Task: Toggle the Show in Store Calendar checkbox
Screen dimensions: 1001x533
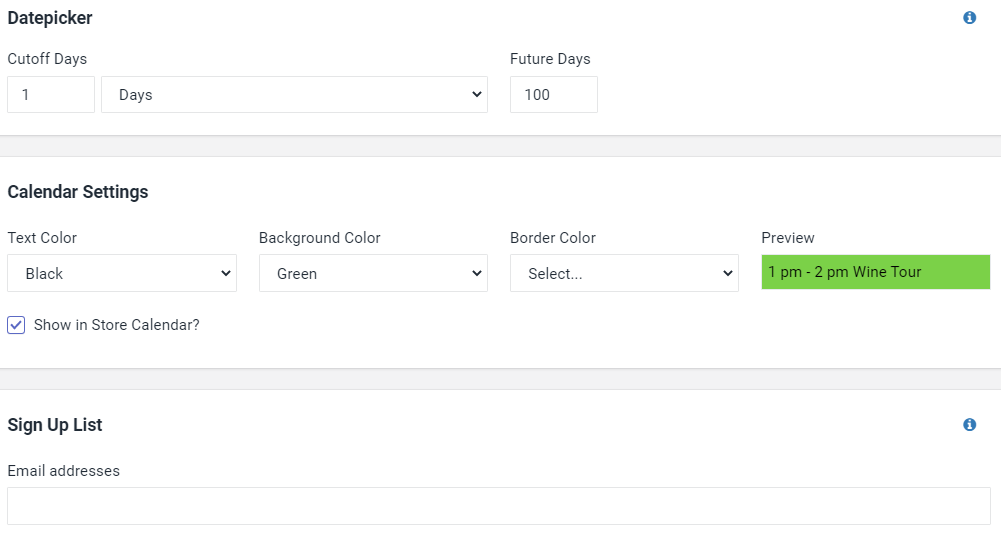Action: pos(16,325)
